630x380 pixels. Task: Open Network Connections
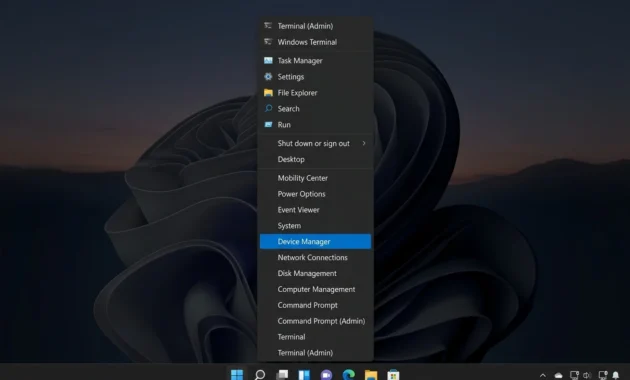pyautogui.click(x=315, y=257)
